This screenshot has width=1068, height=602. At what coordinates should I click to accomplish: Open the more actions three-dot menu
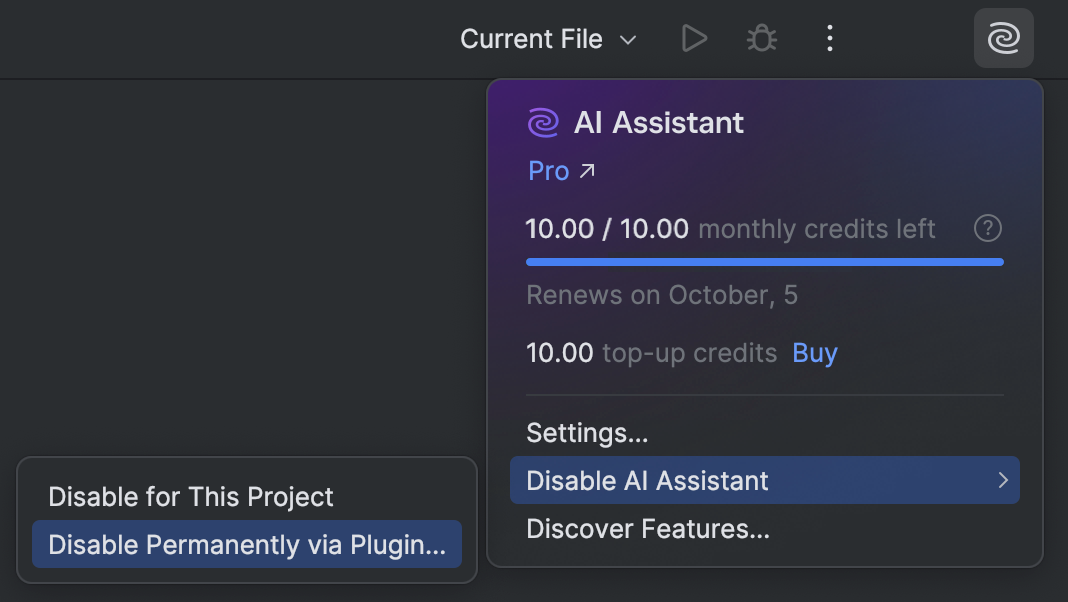coord(829,38)
